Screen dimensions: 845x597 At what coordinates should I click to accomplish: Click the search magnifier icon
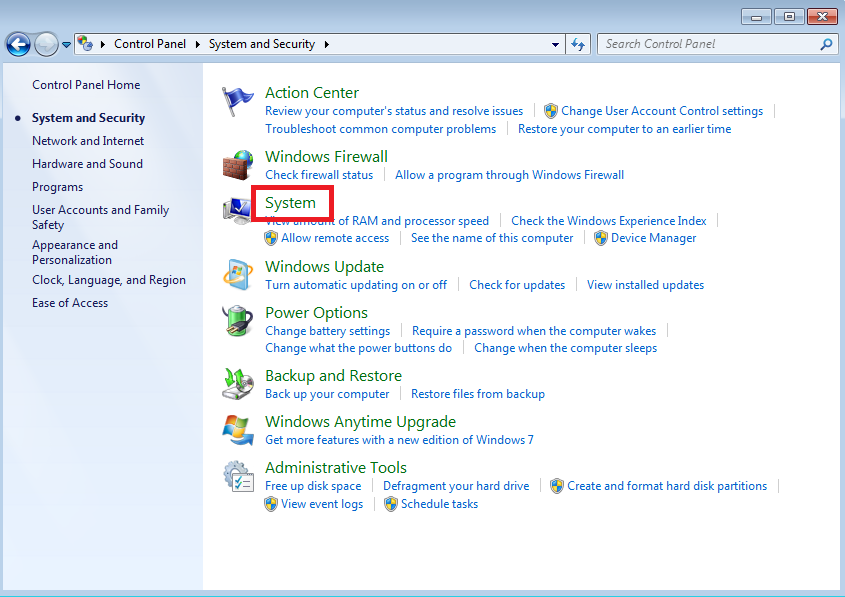coord(826,44)
